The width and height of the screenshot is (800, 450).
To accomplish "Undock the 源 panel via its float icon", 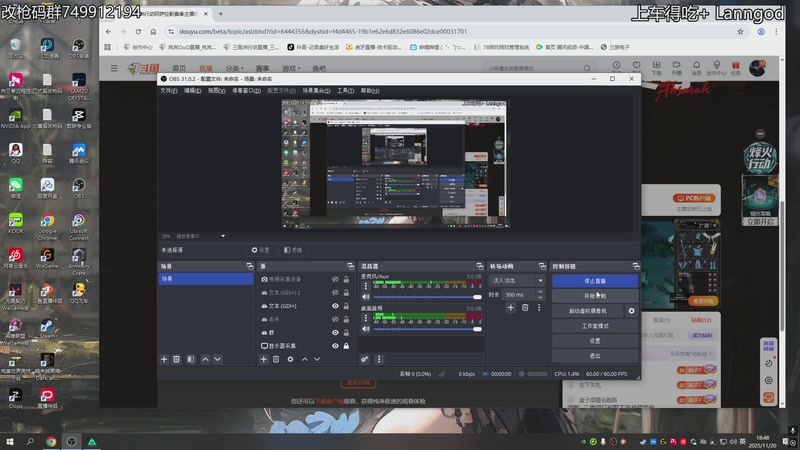I will point(351,266).
